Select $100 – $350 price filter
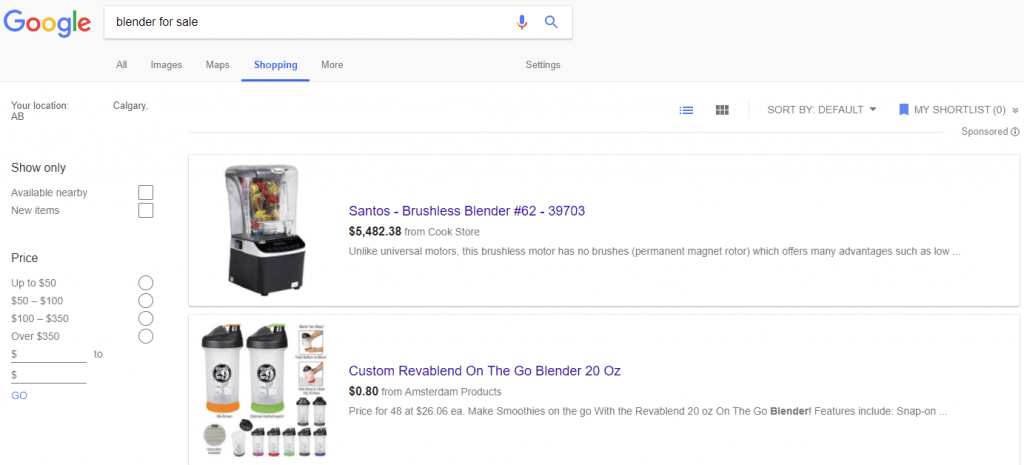Screen dimensions: 1024x465 tap(146, 319)
